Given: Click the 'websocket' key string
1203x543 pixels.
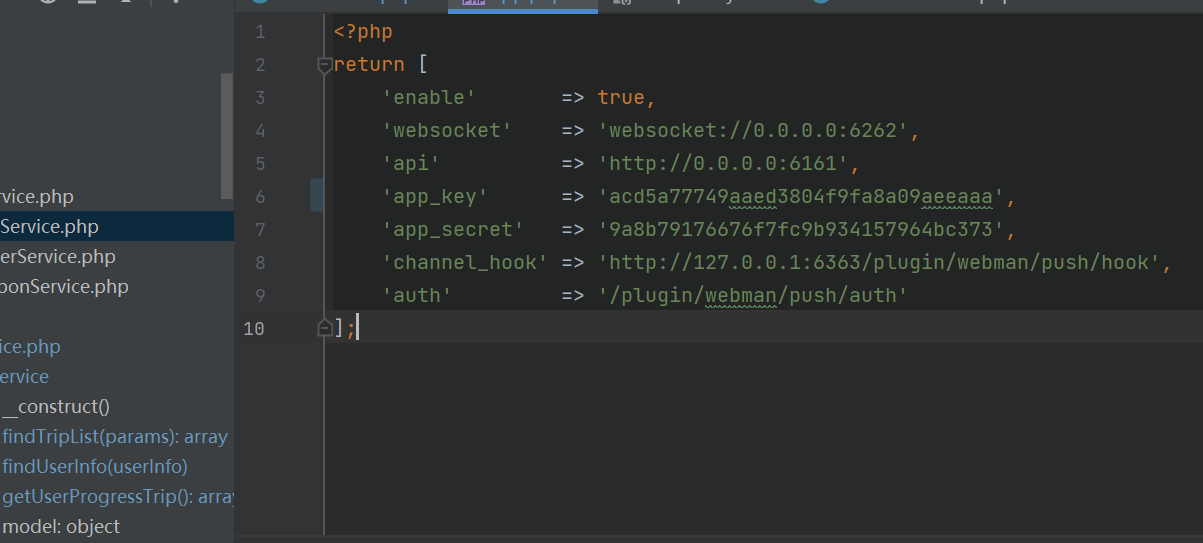Looking at the screenshot, I should pos(447,131).
